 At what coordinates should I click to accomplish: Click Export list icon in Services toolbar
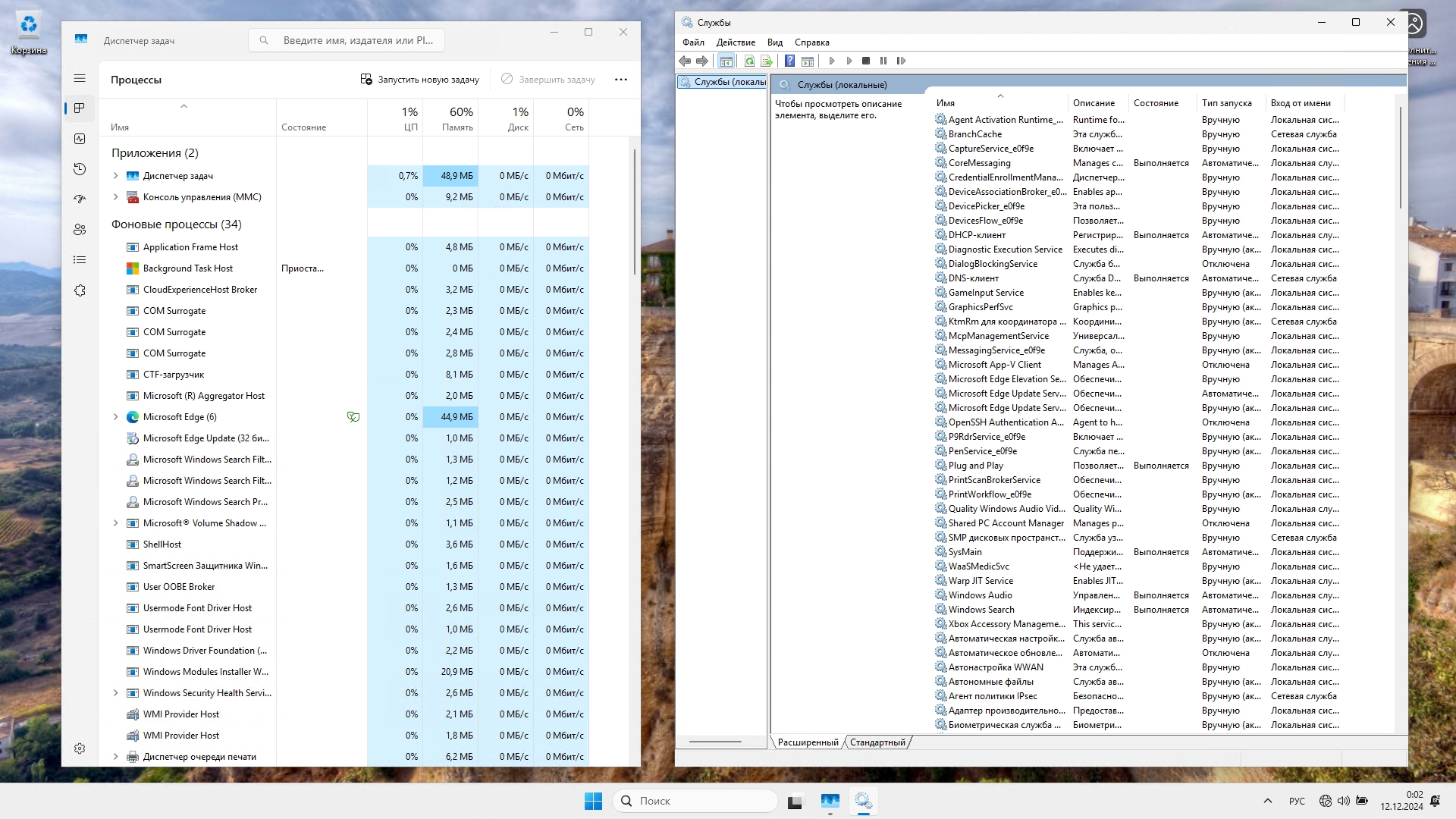point(766,61)
